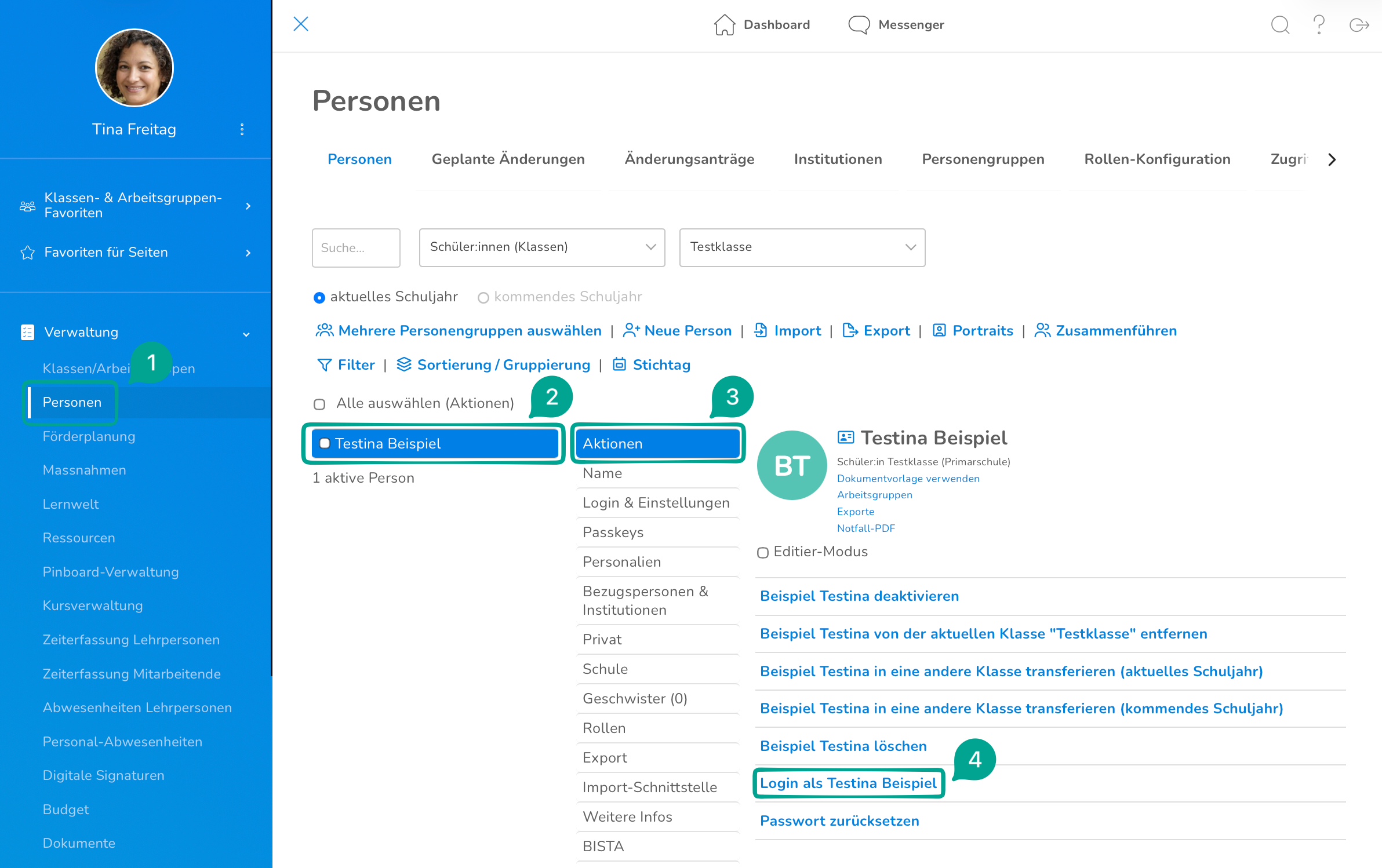Image resolution: width=1382 pixels, height=868 pixels.
Task: Select kommendes Schuljahr radio button
Action: pos(483,298)
